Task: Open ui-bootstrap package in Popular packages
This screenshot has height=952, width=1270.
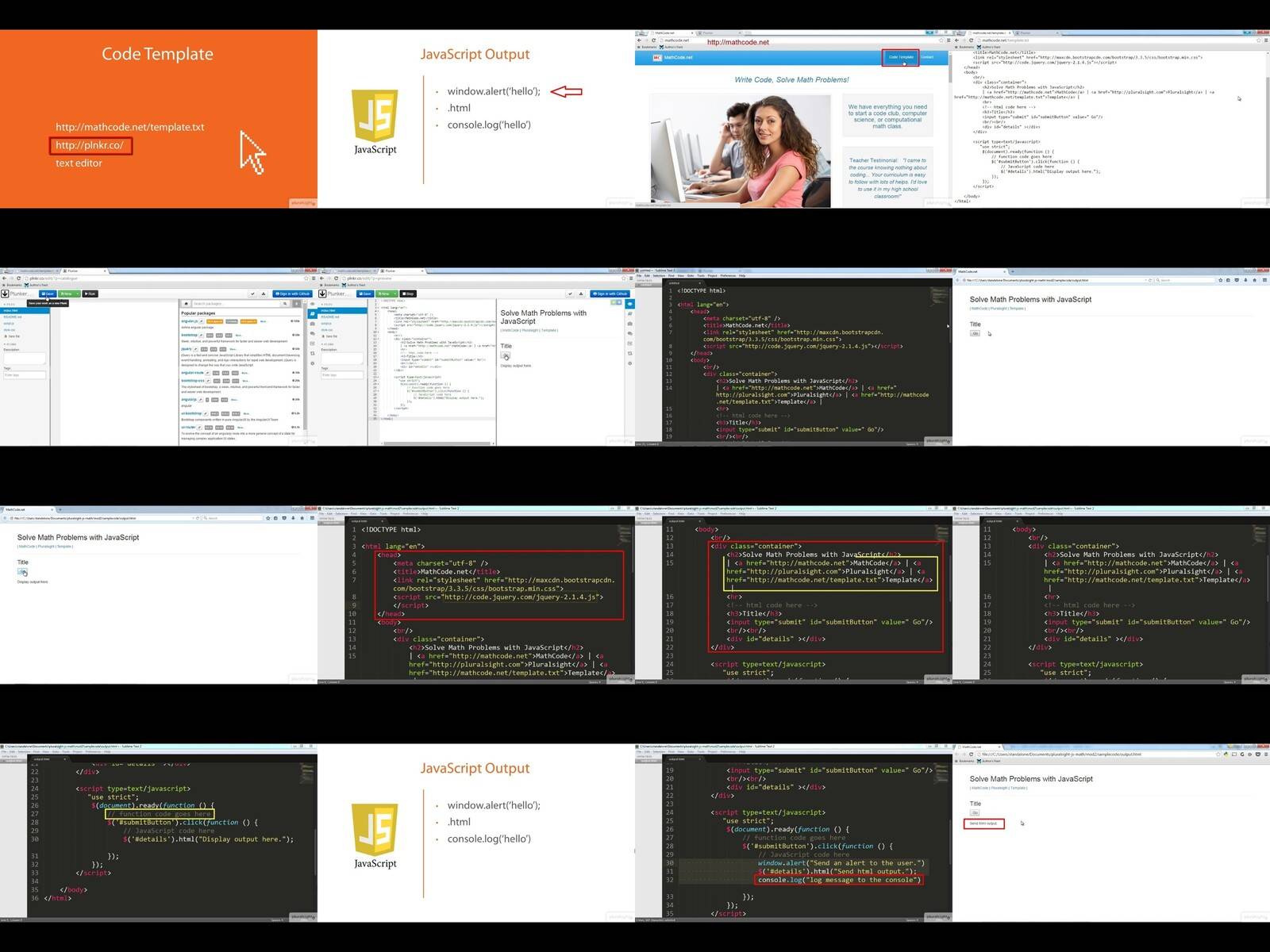Action: tap(191, 413)
